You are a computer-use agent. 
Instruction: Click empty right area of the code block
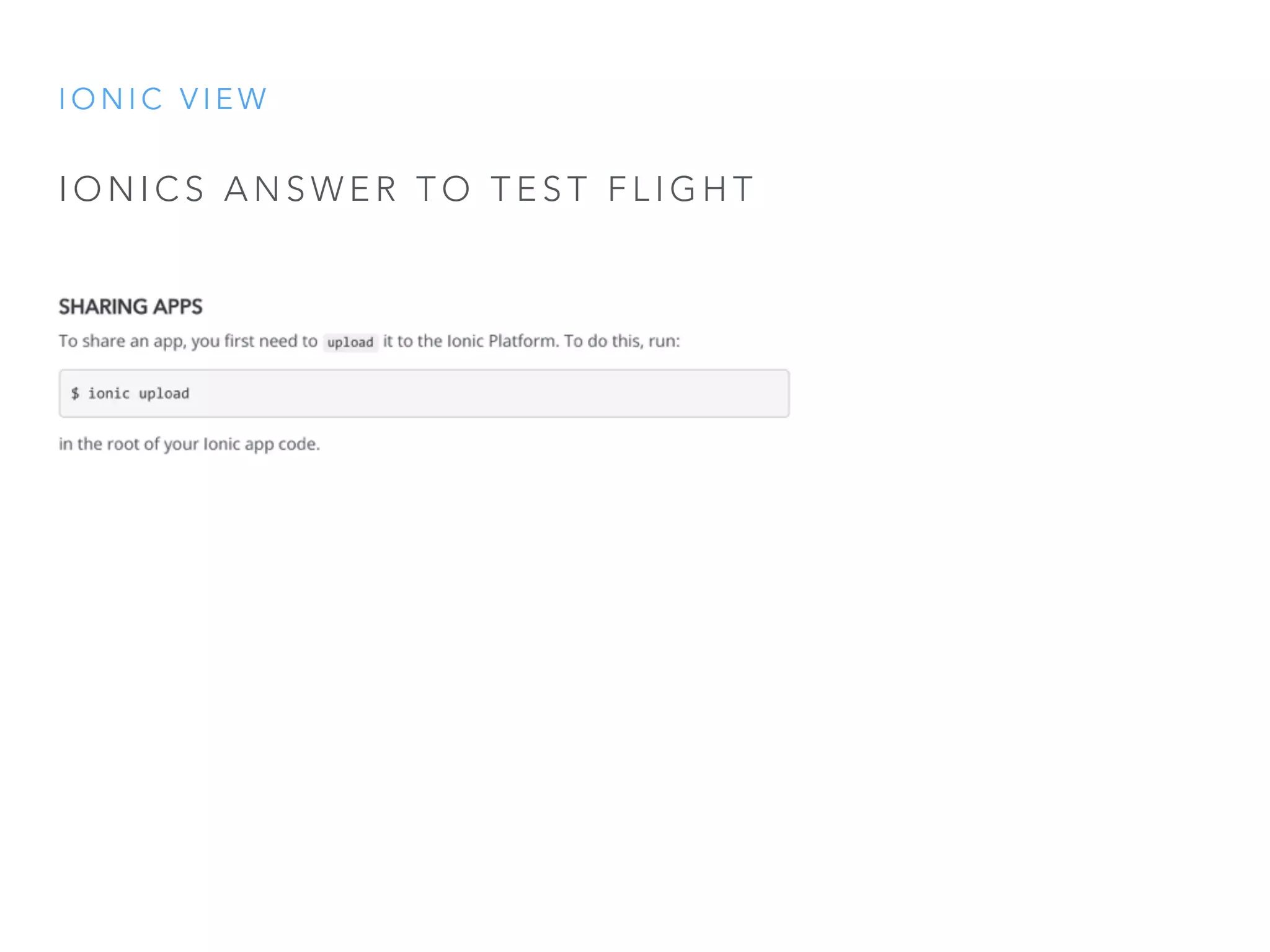pos(558,394)
